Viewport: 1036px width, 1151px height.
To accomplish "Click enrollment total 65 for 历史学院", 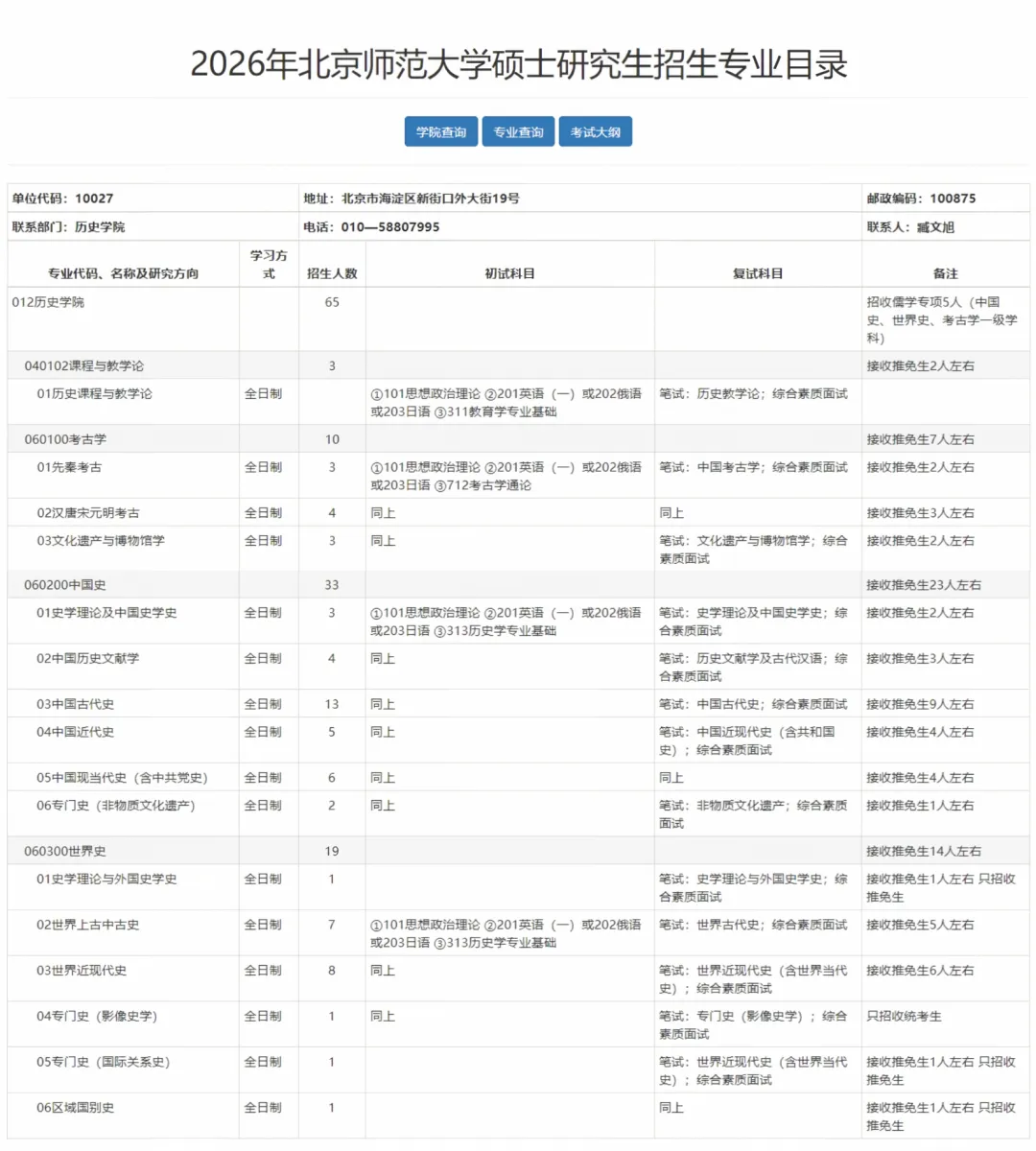I will click(x=332, y=302).
